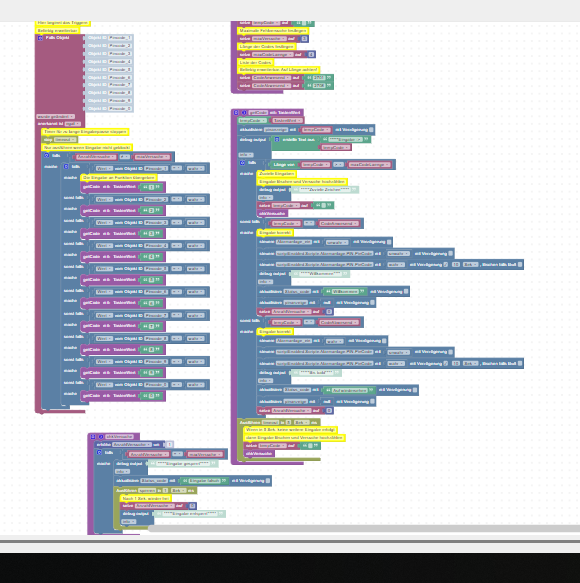Toggle second löschen falls läuft checkbox

pyautogui.click(x=520, y=363)
